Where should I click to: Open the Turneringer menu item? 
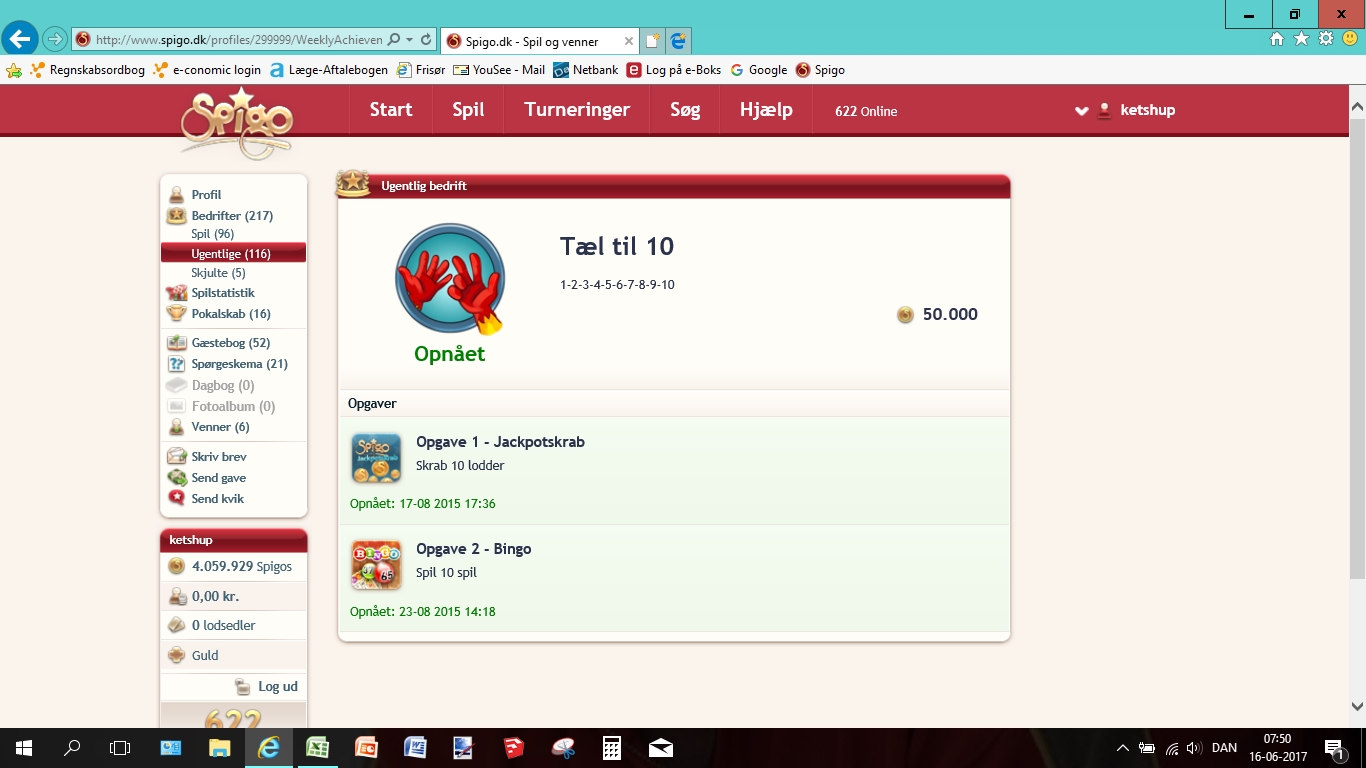pyautogui.click(x=577, y=110)
